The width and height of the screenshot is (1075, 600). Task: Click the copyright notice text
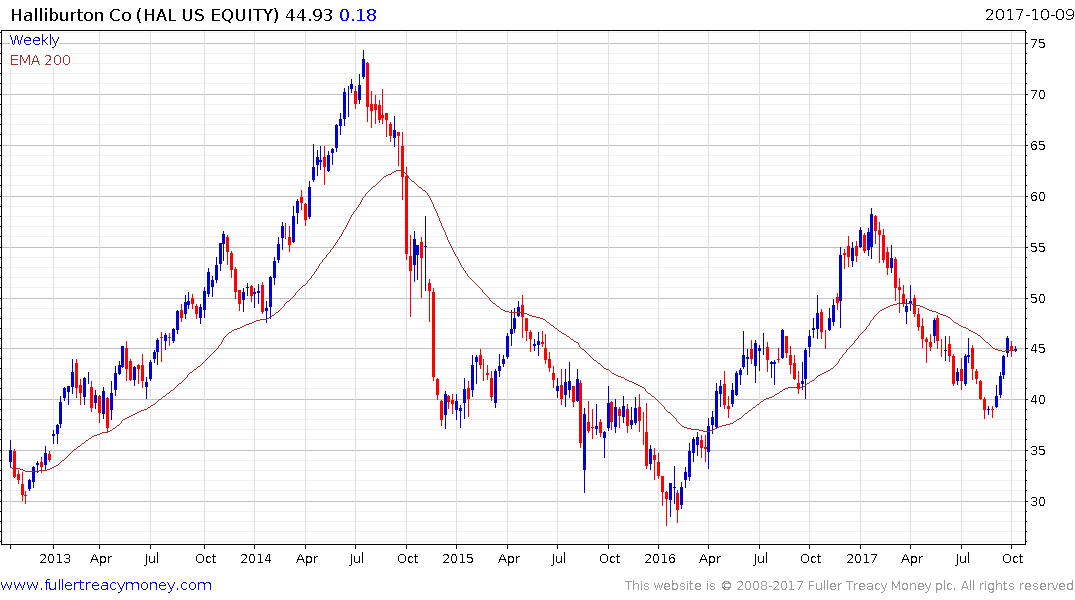tap(849, 586)
